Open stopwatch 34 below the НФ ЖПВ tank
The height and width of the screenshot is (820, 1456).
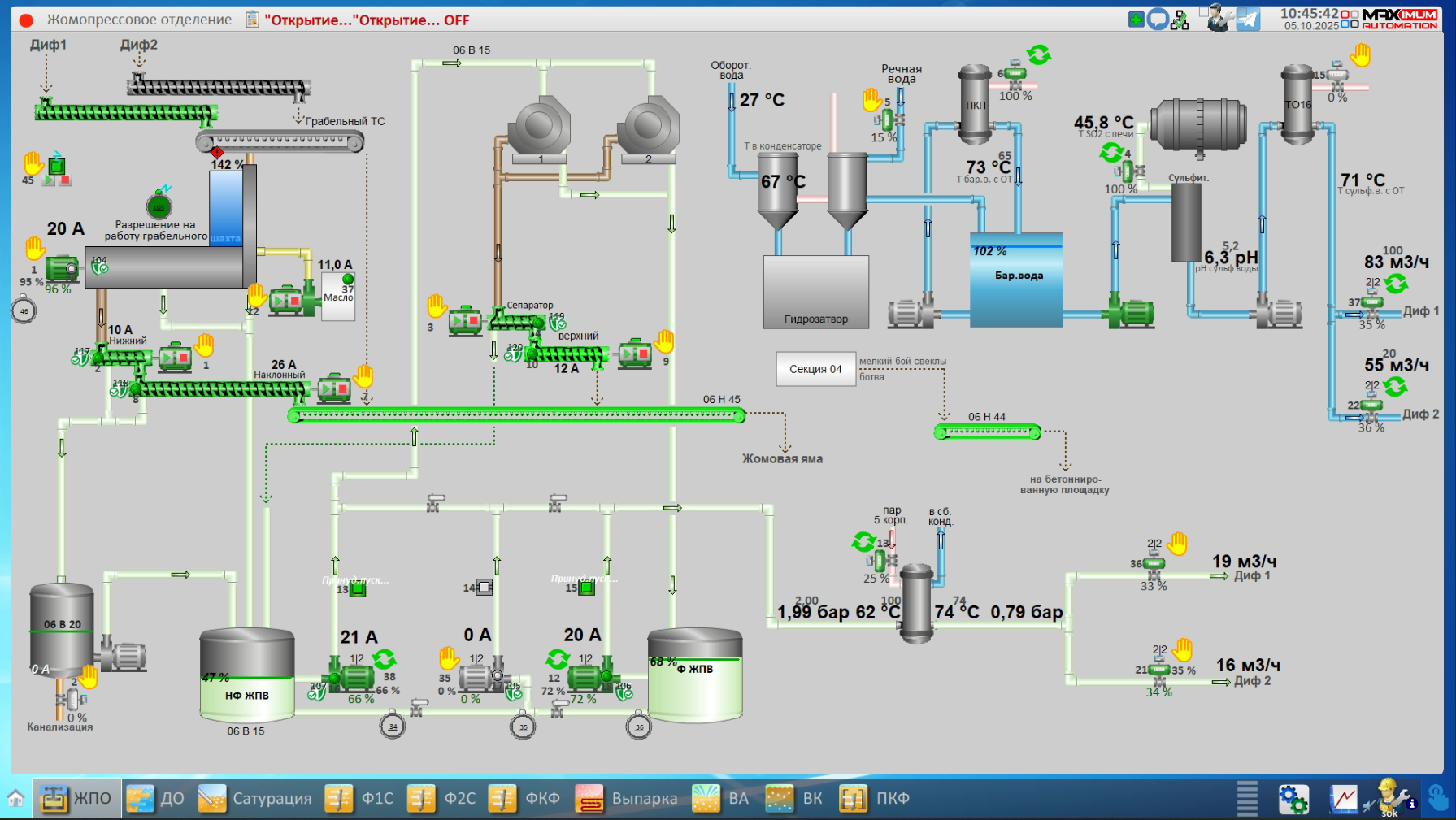point(393,726)
